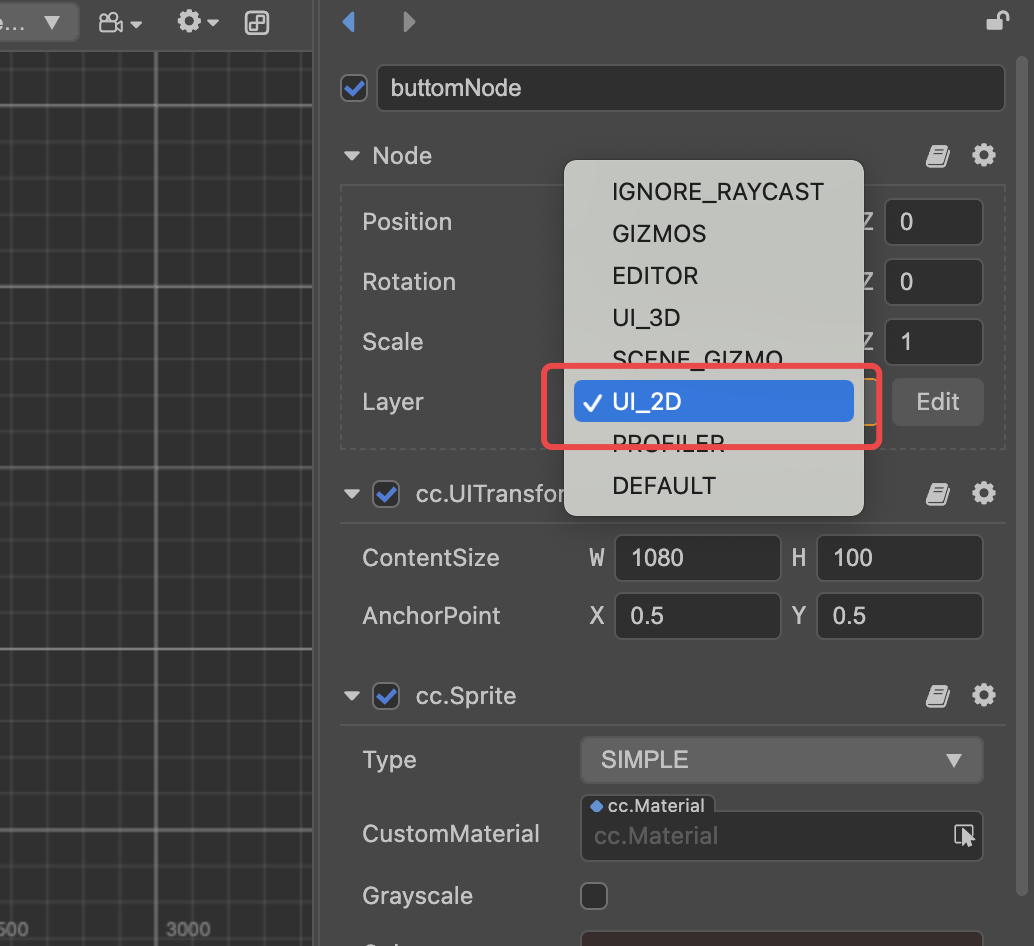Click the buttomNode name field
The image size is (1034, 946).
pos(690,88)
